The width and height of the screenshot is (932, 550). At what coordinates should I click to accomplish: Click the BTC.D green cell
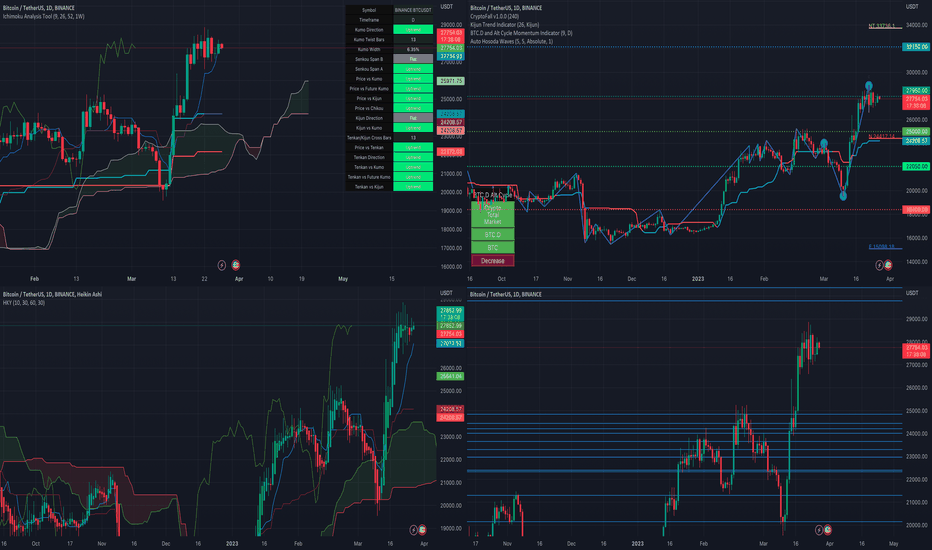(x=493, y=234)
